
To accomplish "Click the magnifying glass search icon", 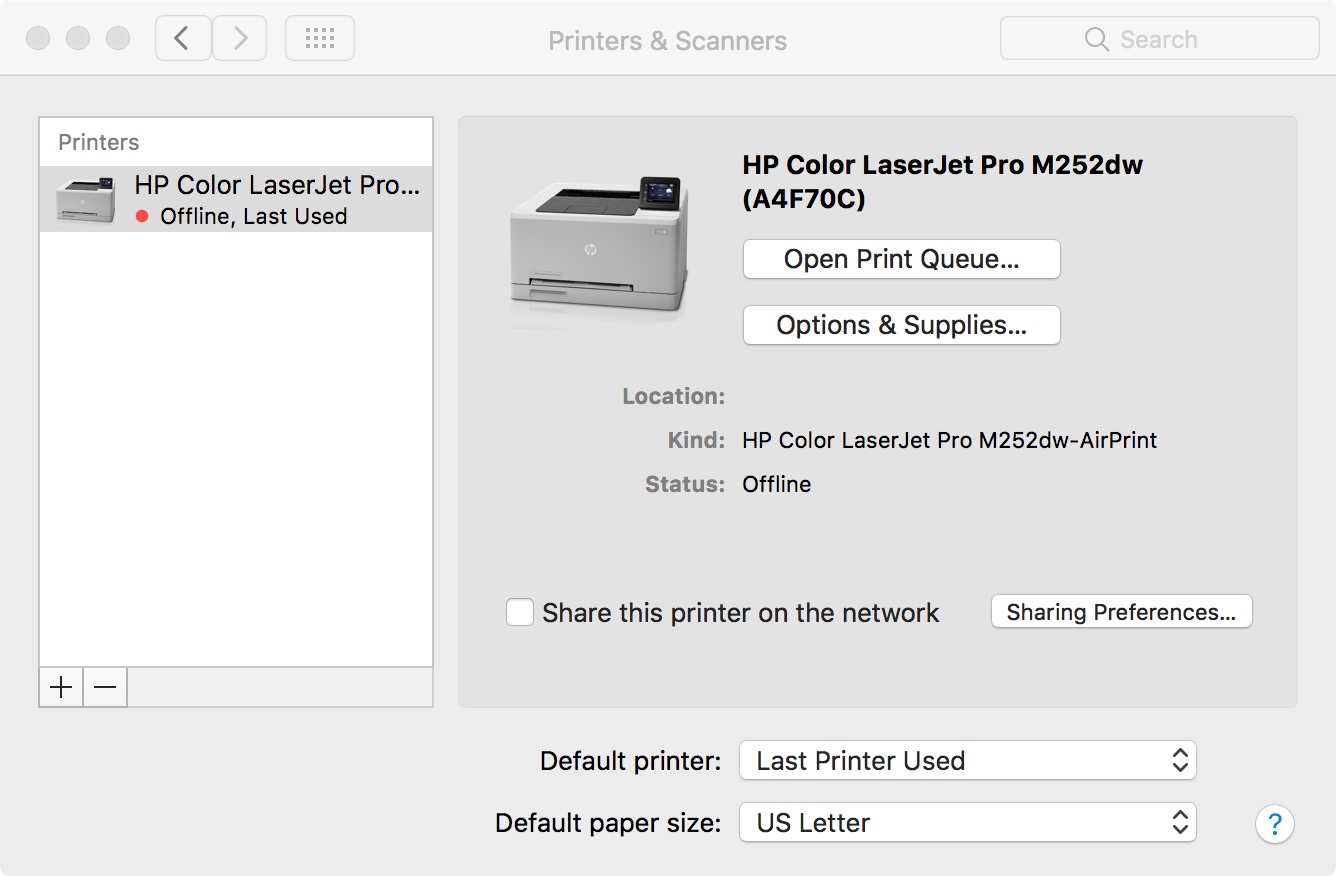I will (1097, 40).
